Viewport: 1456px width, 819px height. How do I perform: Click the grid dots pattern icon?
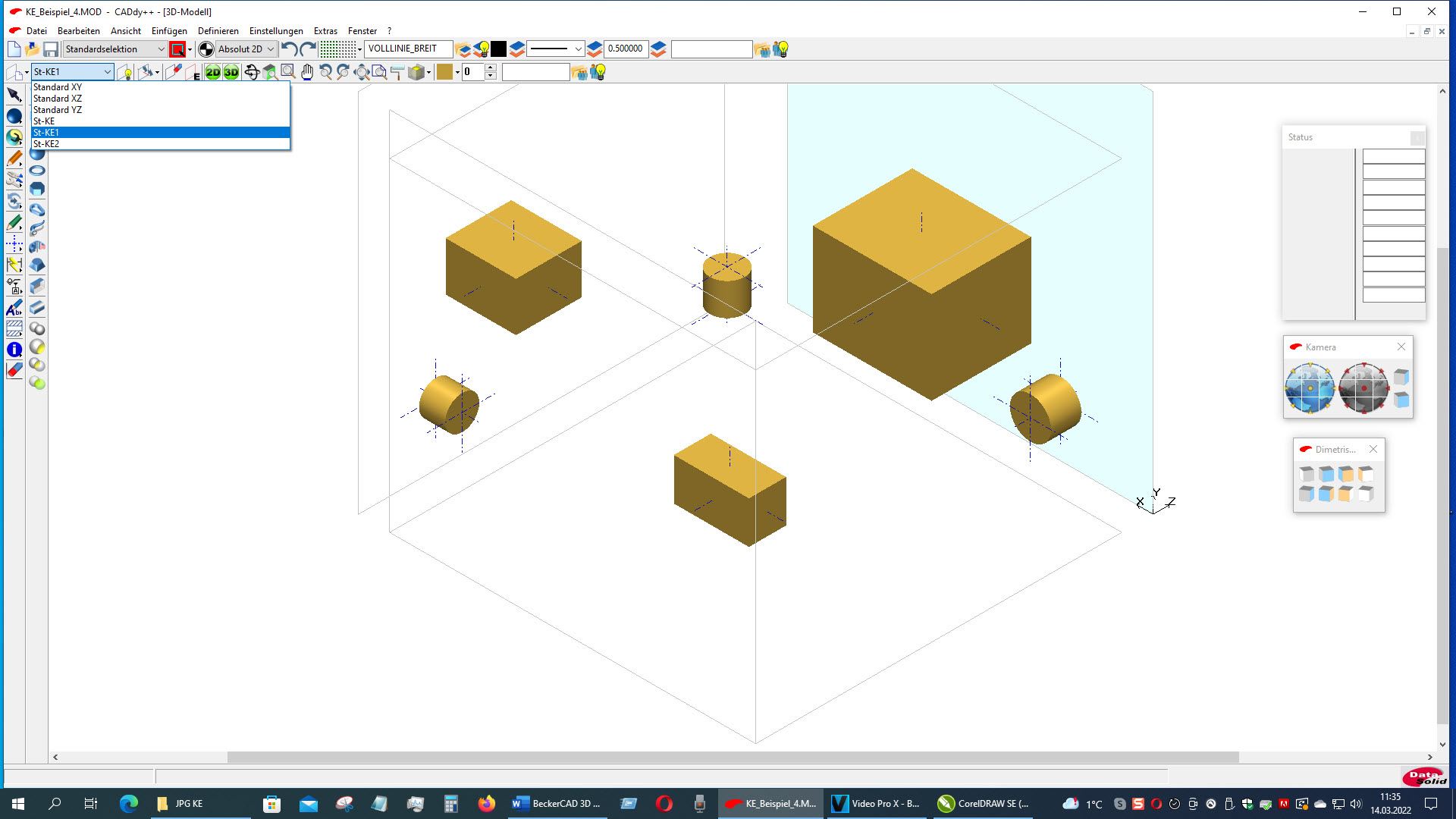(337, 49)
